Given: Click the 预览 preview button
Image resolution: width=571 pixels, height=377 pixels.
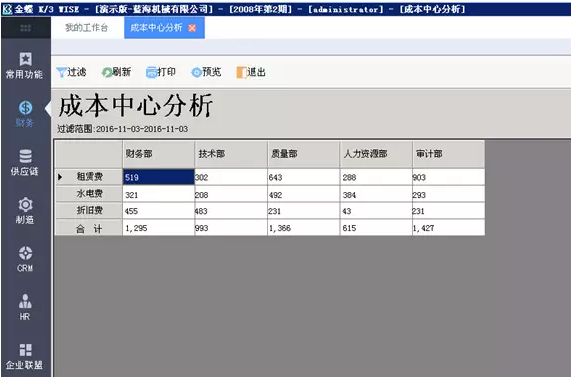Looking at the screenshot, I should 206,72.
